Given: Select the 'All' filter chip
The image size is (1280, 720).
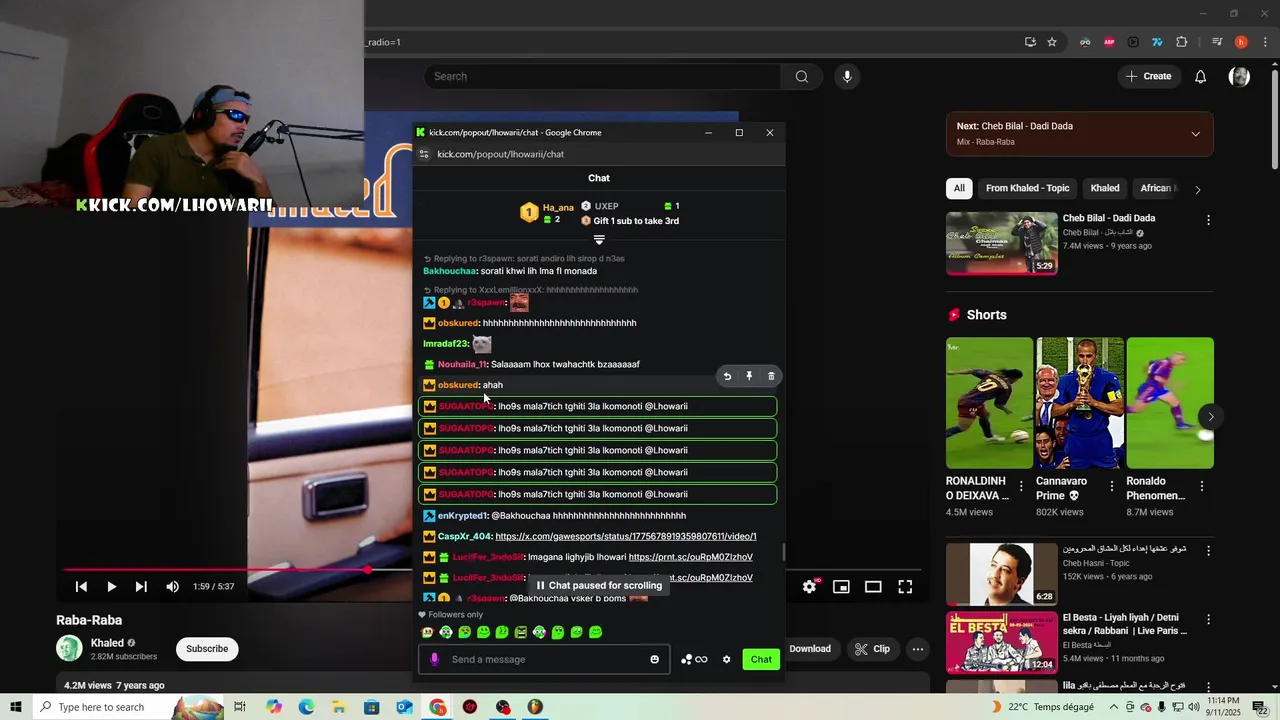Looking at the screenshot, I should 959,188.
